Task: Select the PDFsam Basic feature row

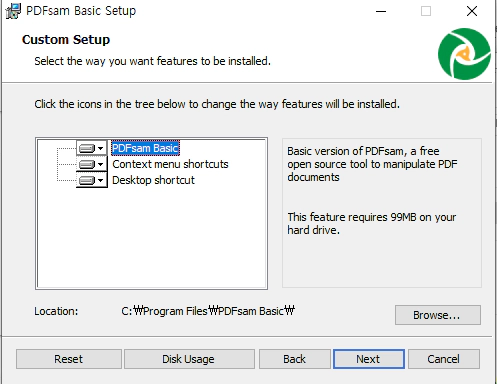Action: point(145,148)
